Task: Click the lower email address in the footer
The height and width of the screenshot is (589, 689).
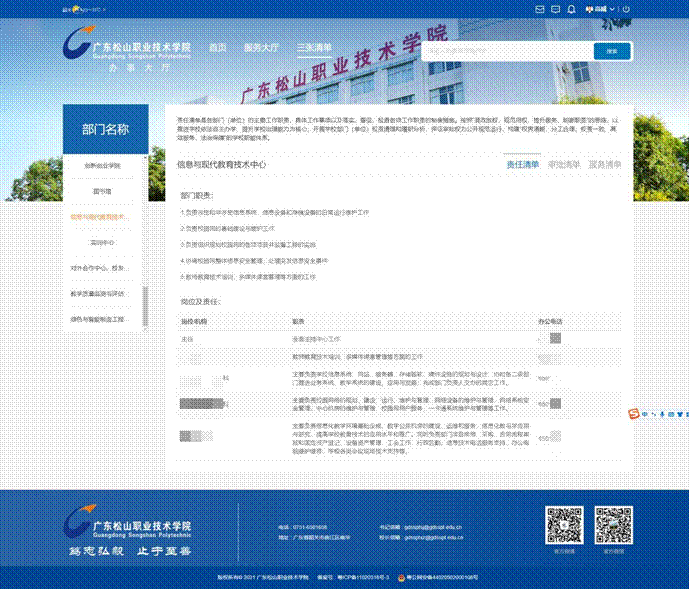Action: point(433,537)
